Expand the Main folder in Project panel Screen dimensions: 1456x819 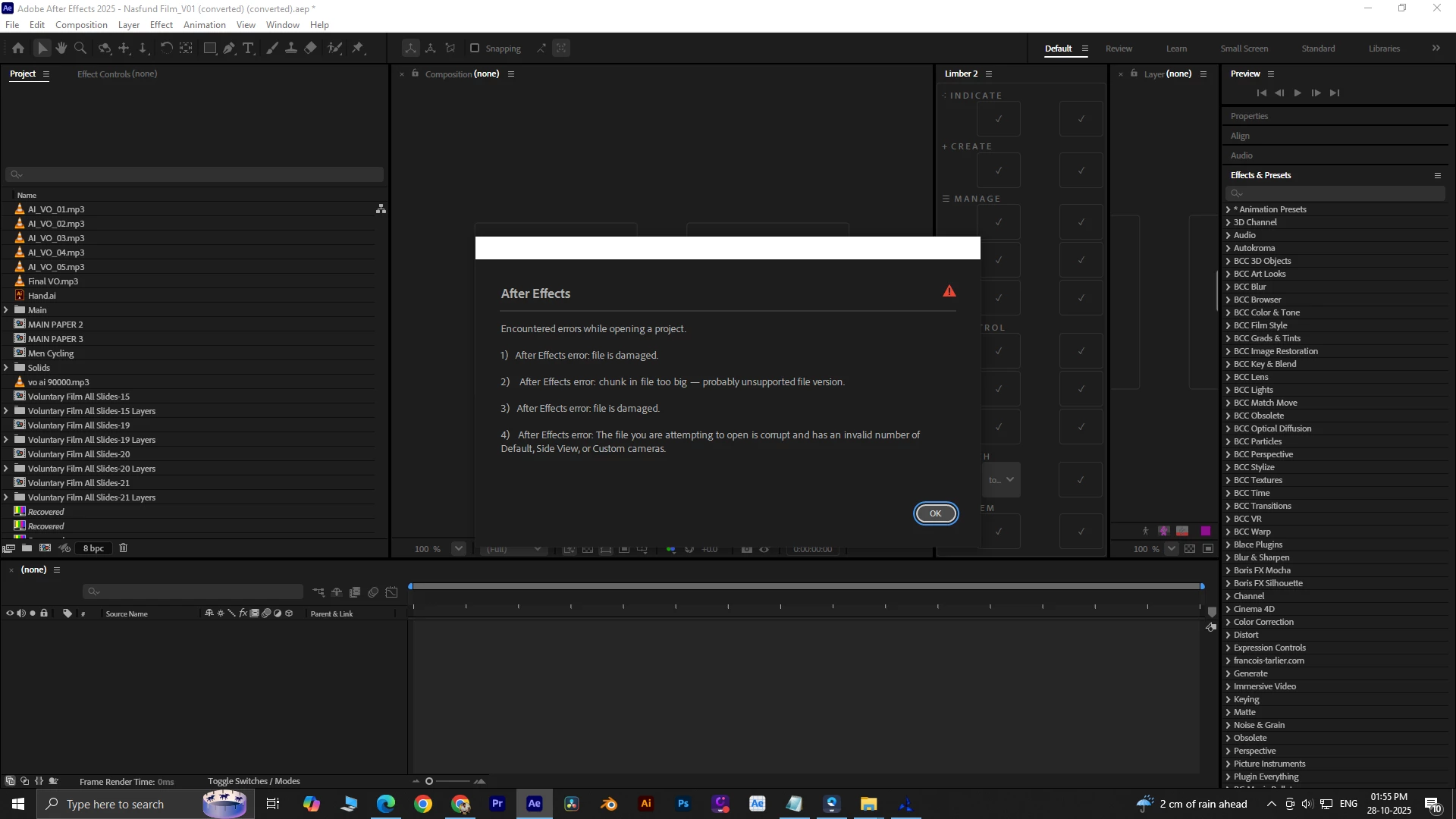point(6,310)
